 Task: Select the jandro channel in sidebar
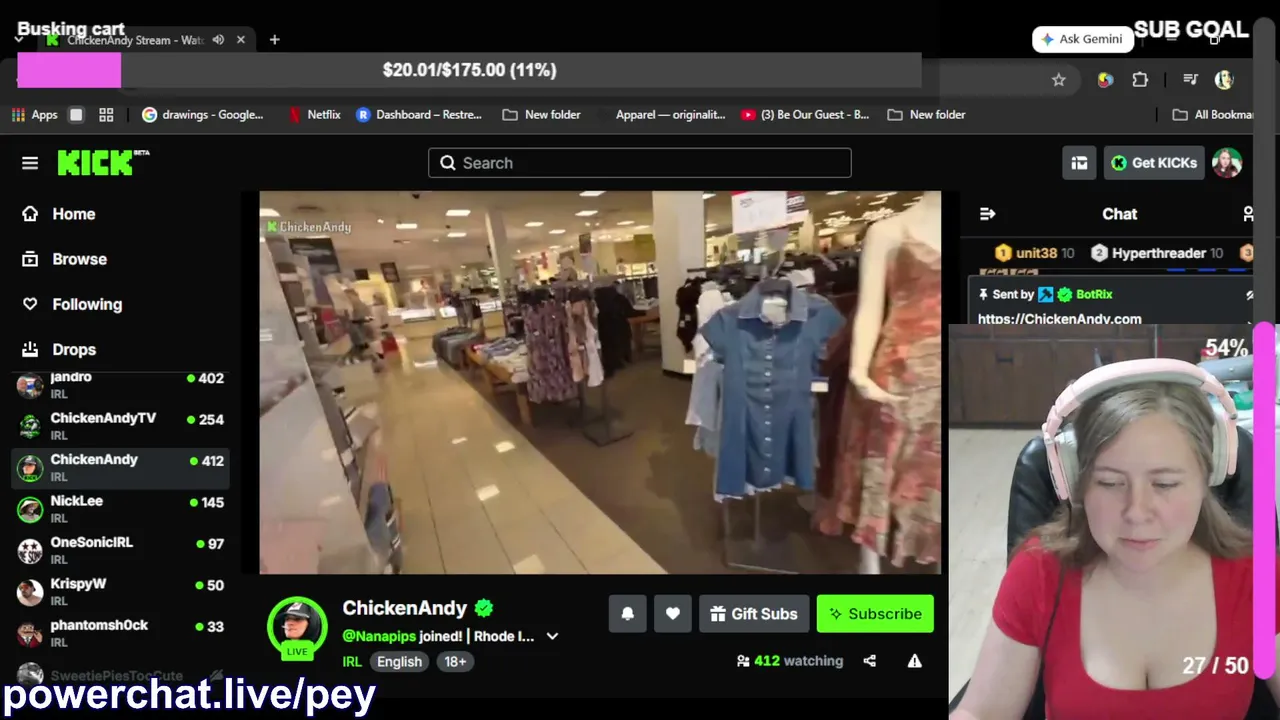[120, 383]
